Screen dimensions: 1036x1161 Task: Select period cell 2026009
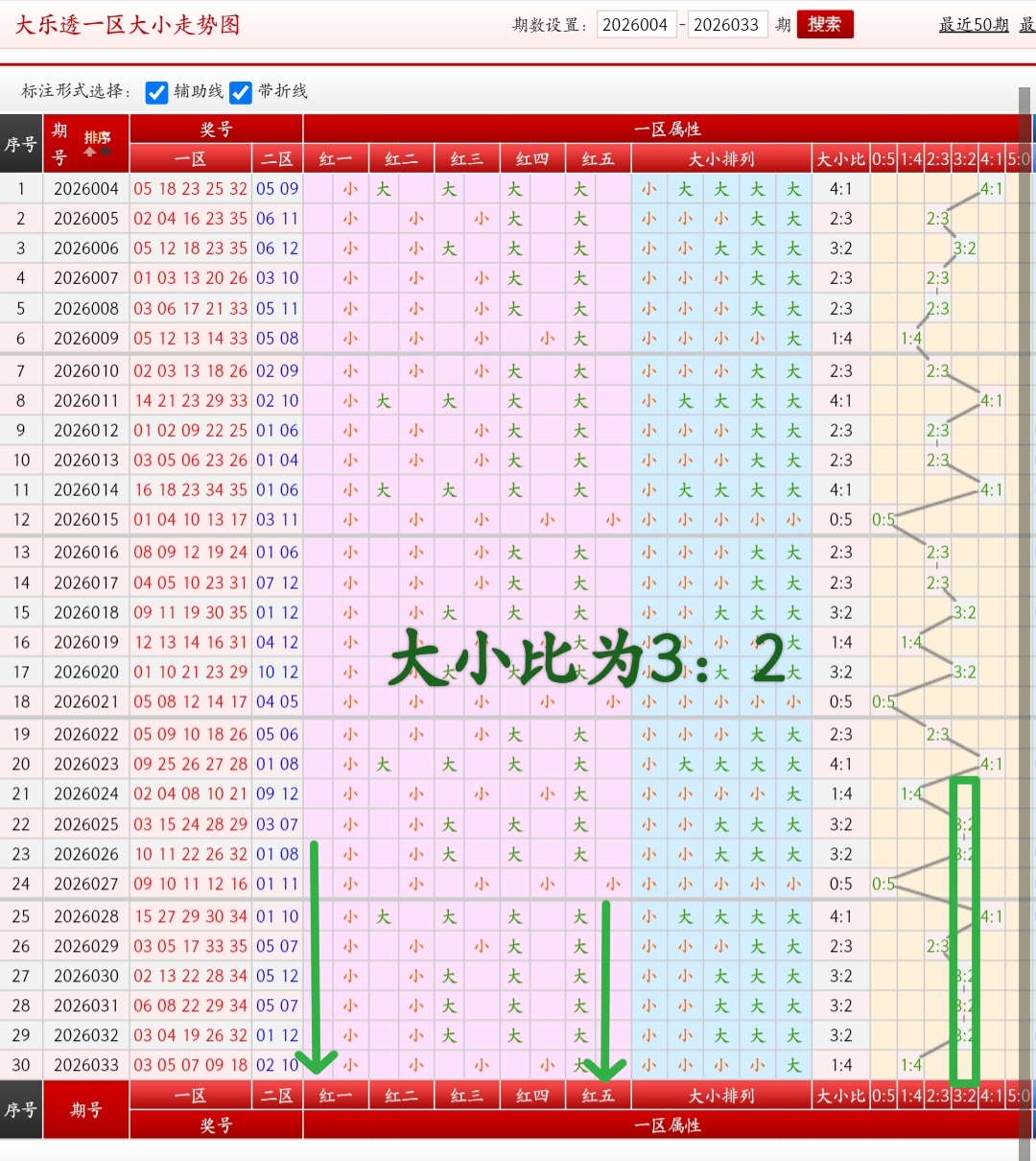[x=86, y=338]
